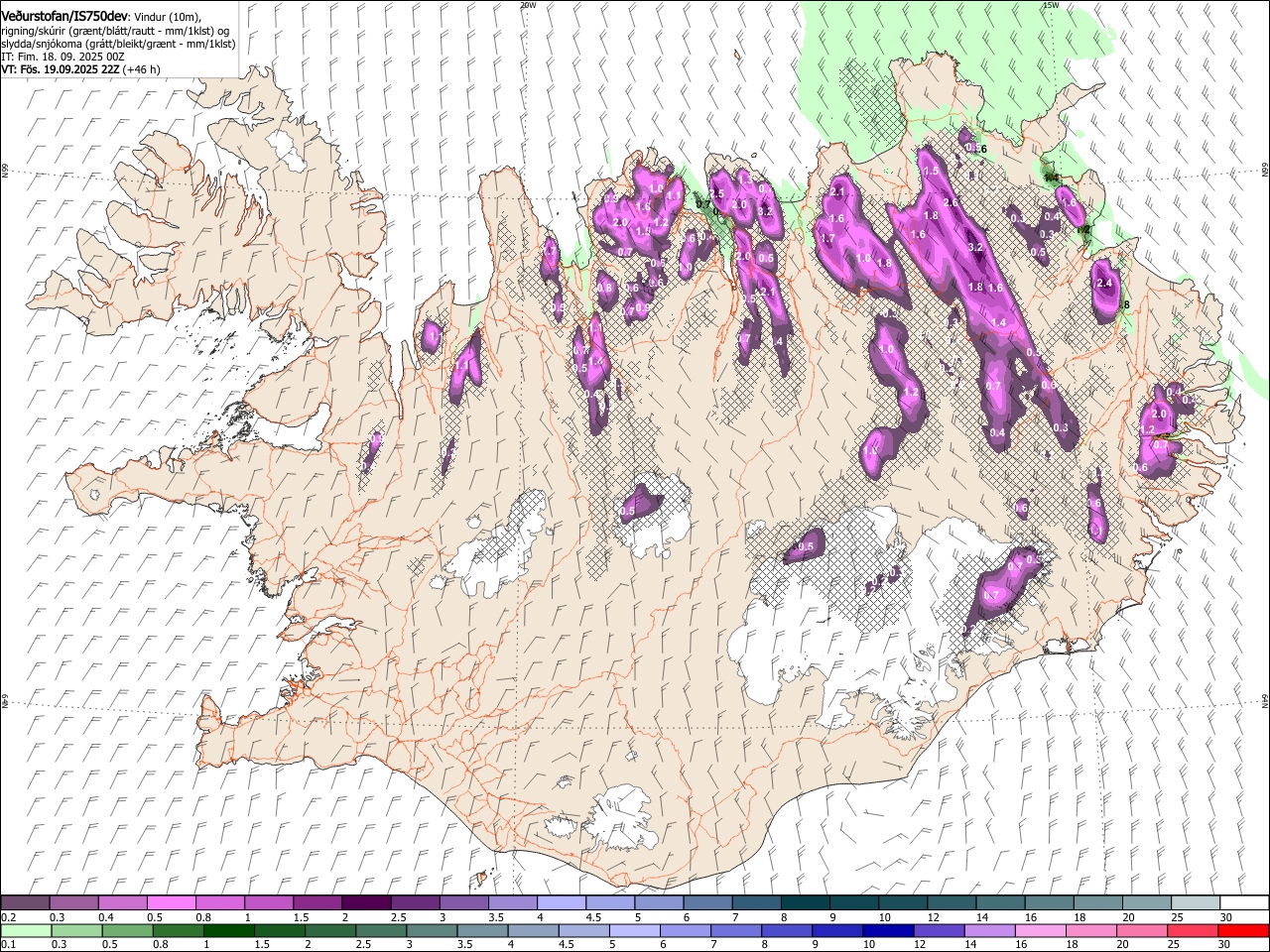Image resolution: width=1270 pixels, height=952 pixels.
Task: Click the top-row legend swatch labeled 0.3
Action: tap(73, 903)
